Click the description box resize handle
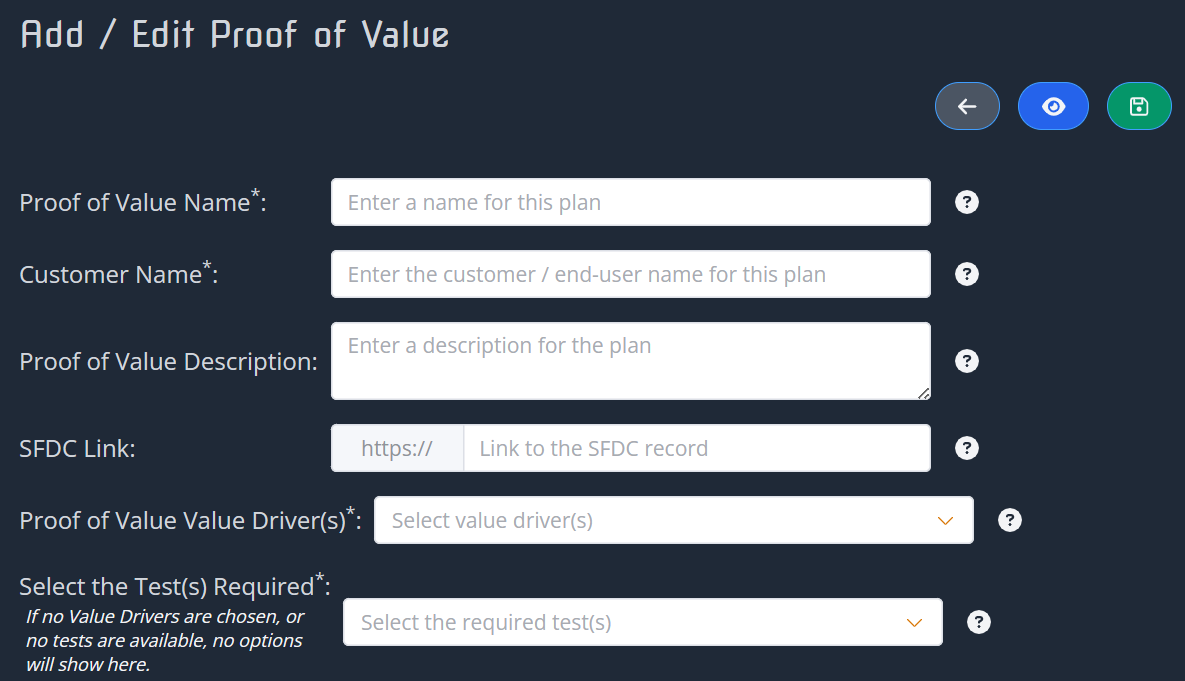 pos(923,393)
